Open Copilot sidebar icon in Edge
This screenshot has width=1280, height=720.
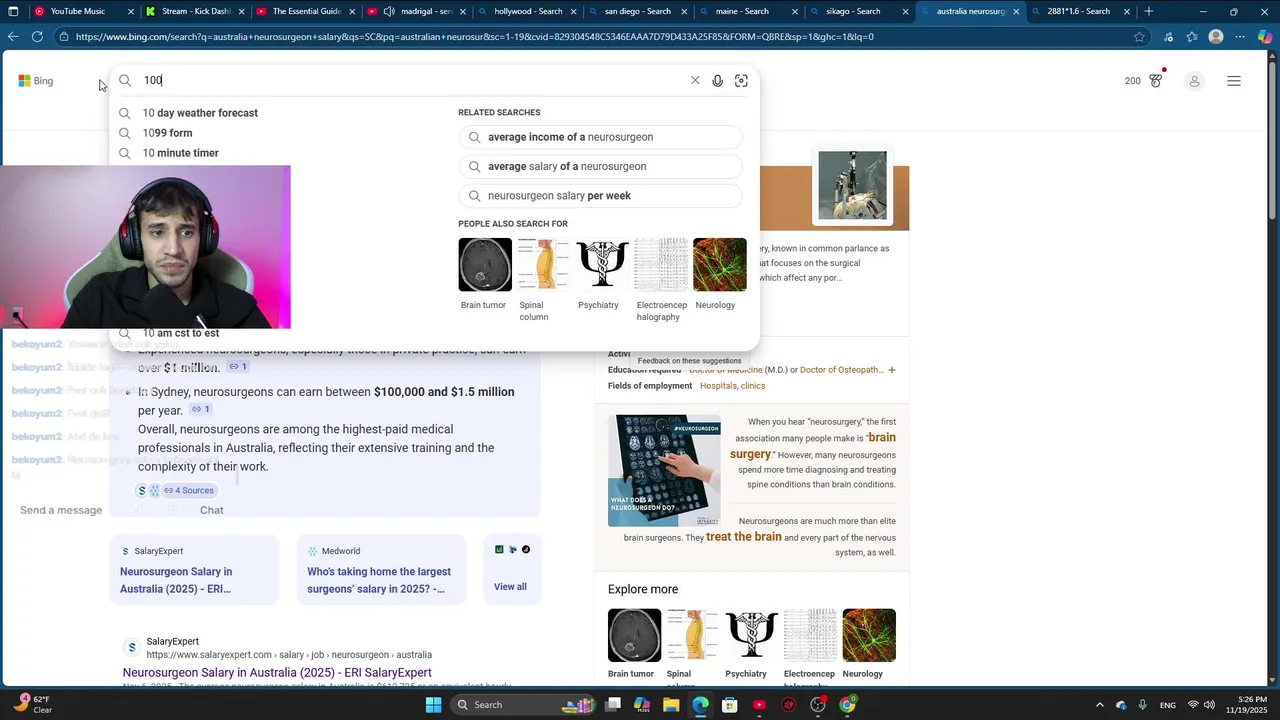1265,37
